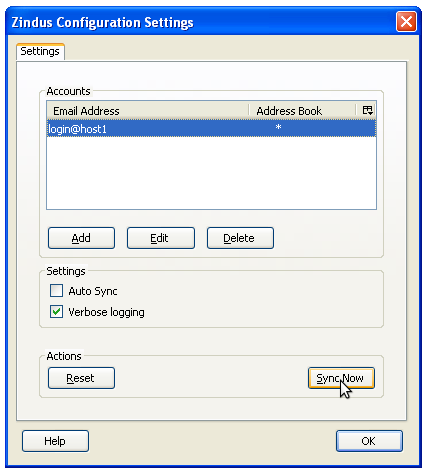Select the Settings tab
The width and height of the screenshot is (428, 473).
coord(40,51)
